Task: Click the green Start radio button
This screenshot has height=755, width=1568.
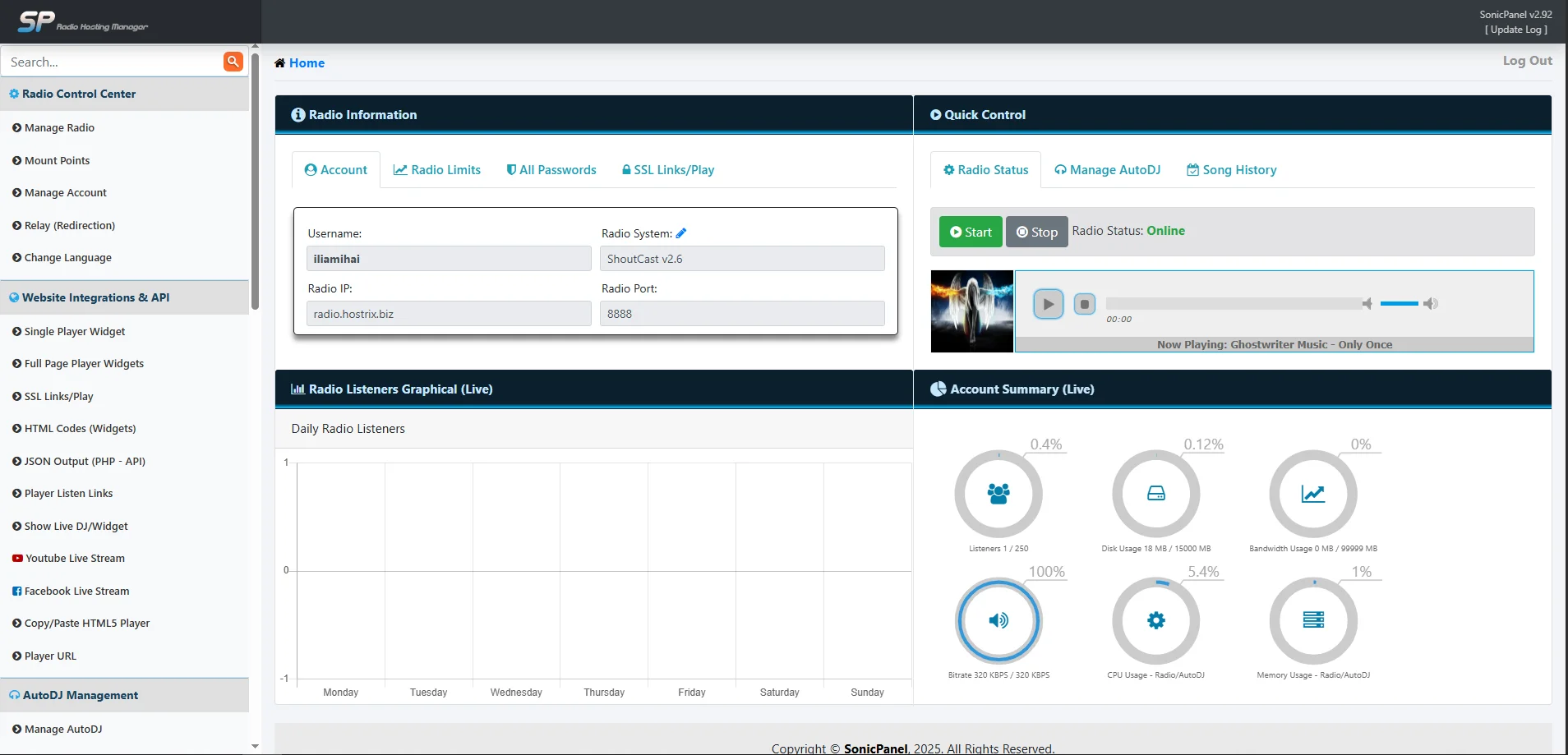Action: click(971, 232)
